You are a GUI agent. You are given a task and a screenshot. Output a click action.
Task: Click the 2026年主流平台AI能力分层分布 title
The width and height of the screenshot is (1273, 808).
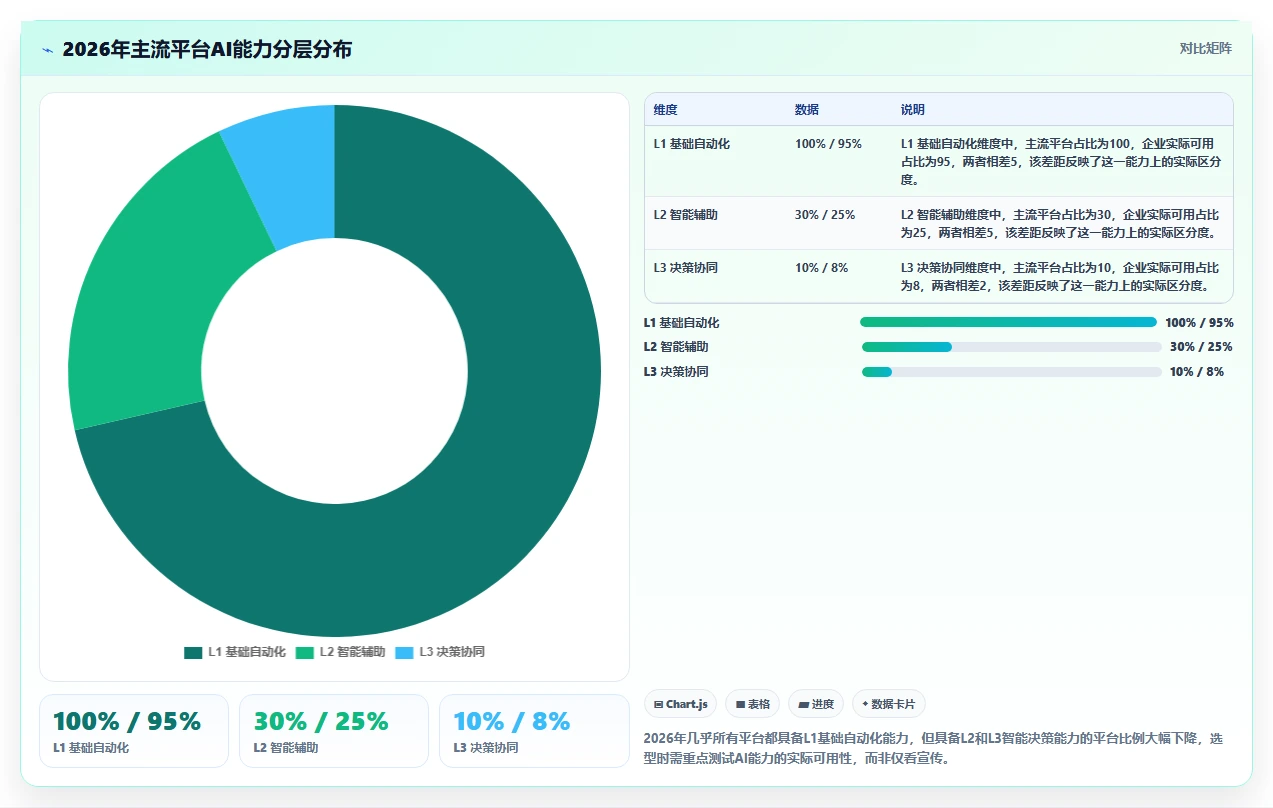pos(207,49)
